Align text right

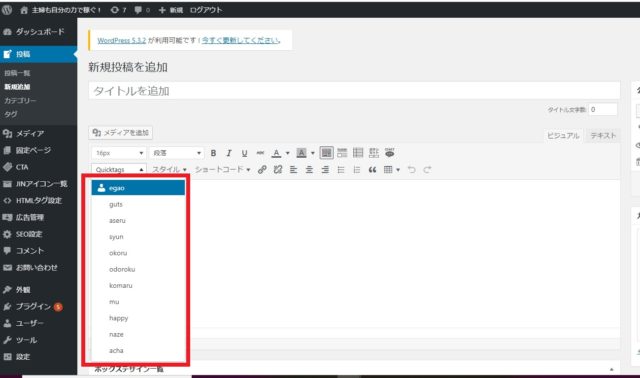325,169
